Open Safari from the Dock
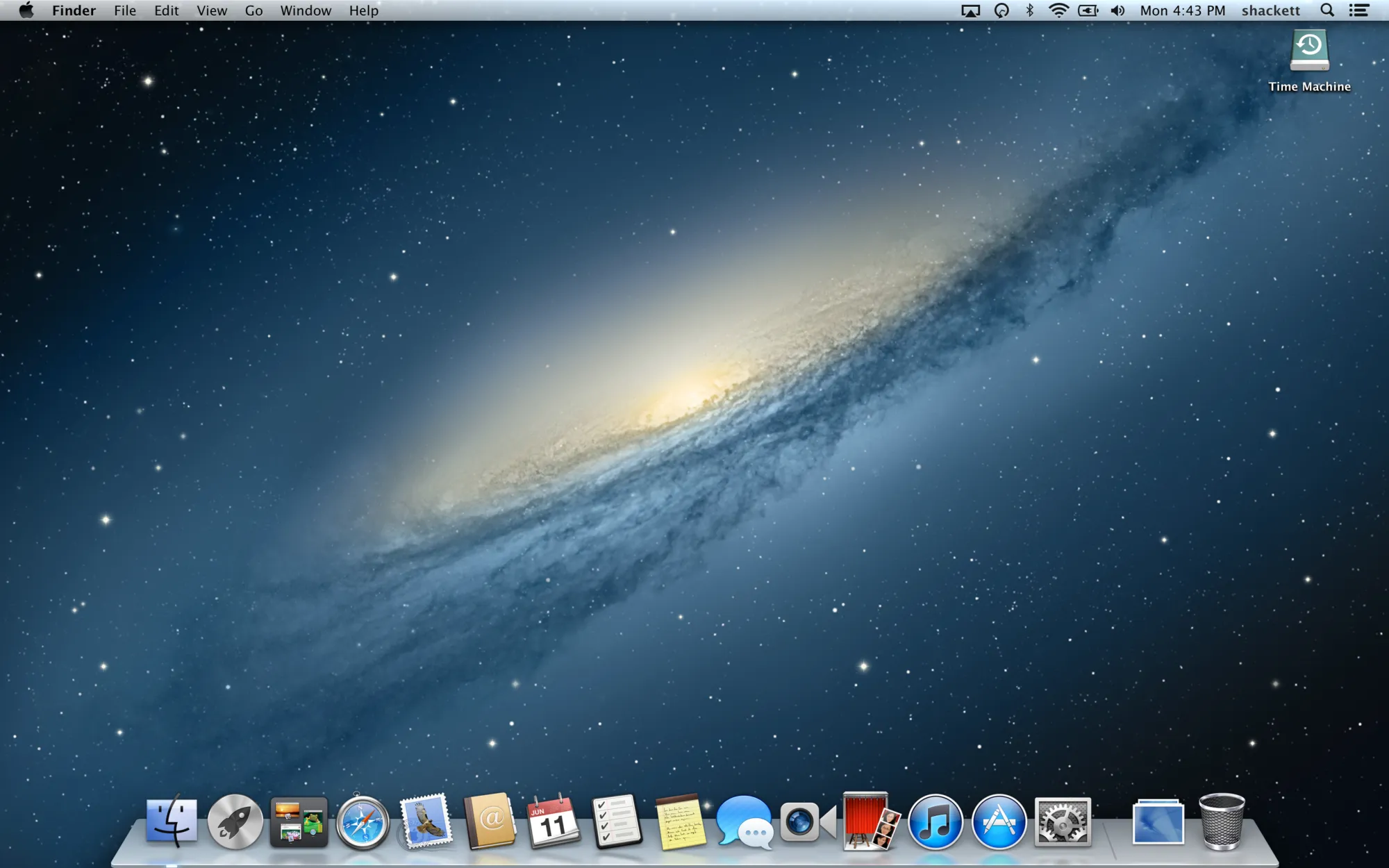1389x868 pixels. [362, 821]
